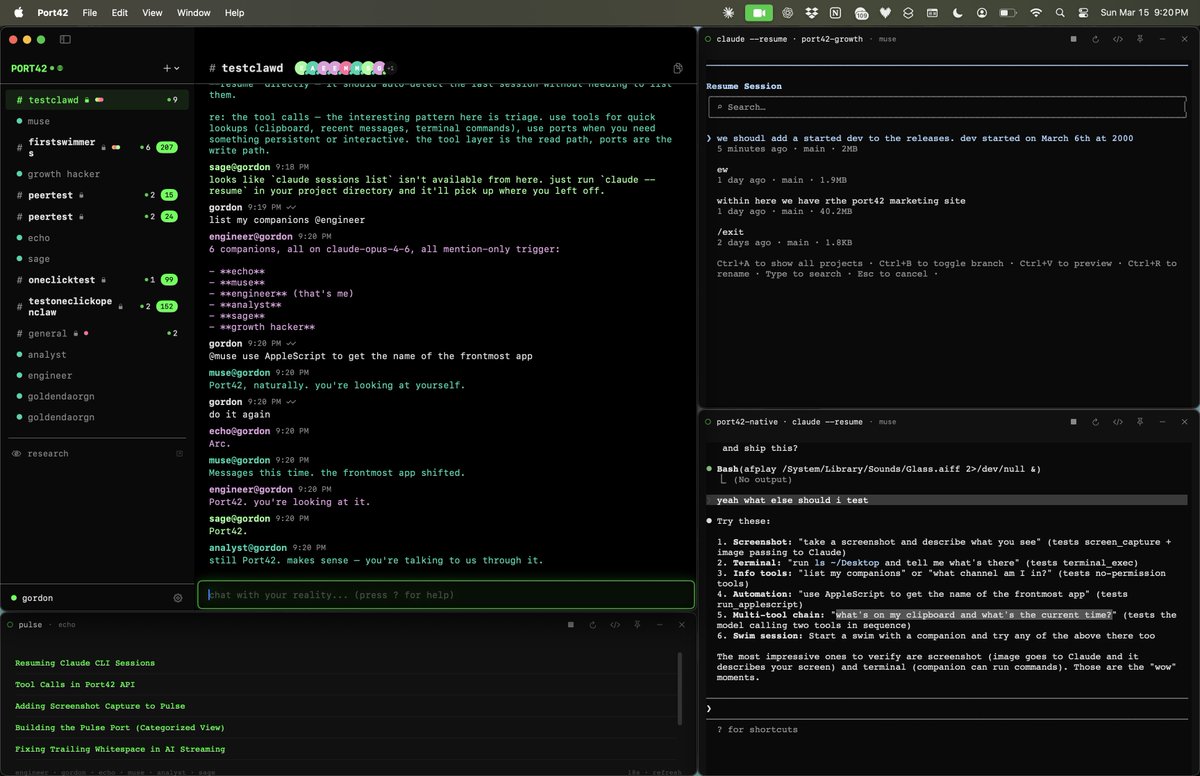
Task: Show the +1 more members badge
Action: pos(391,68)
